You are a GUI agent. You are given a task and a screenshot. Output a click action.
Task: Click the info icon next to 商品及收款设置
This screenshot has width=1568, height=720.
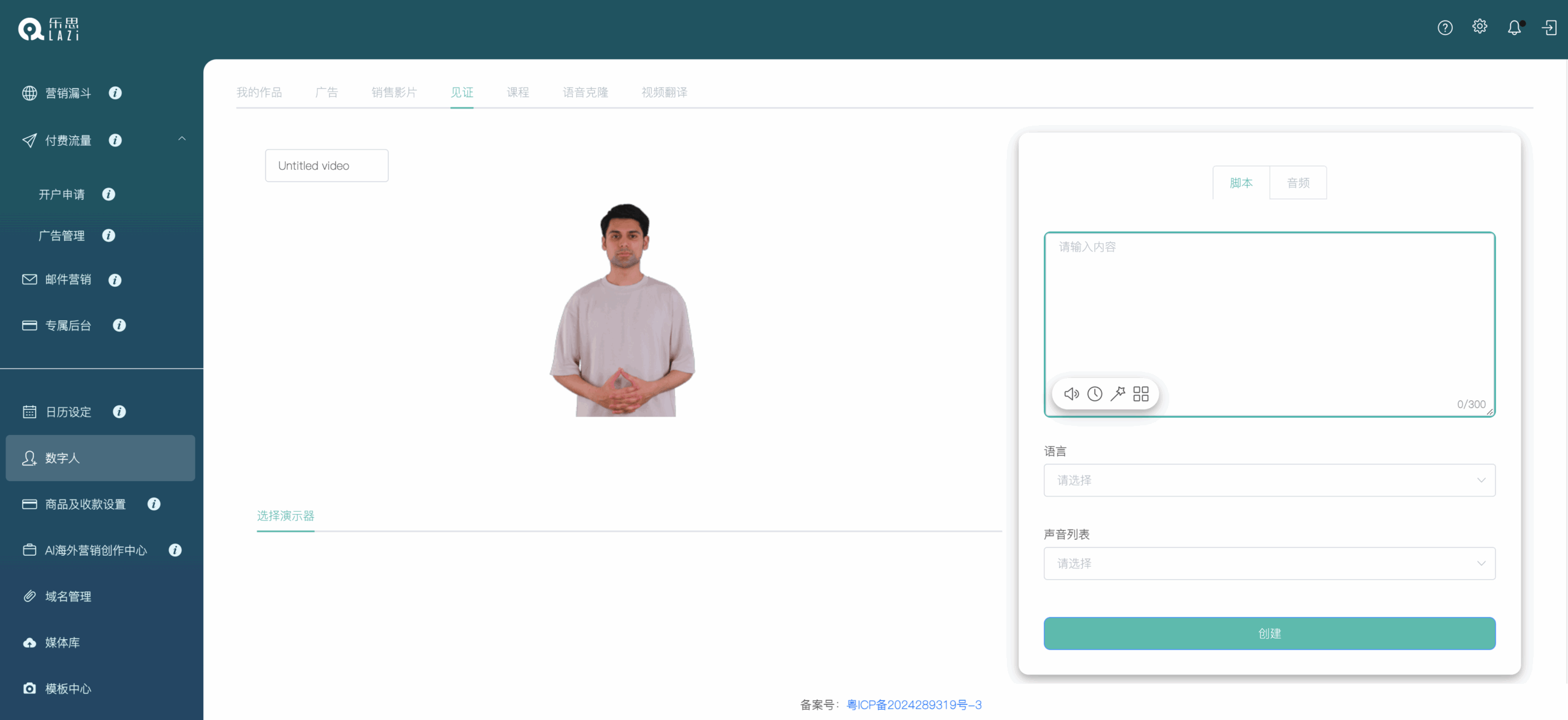click(154, 504)
